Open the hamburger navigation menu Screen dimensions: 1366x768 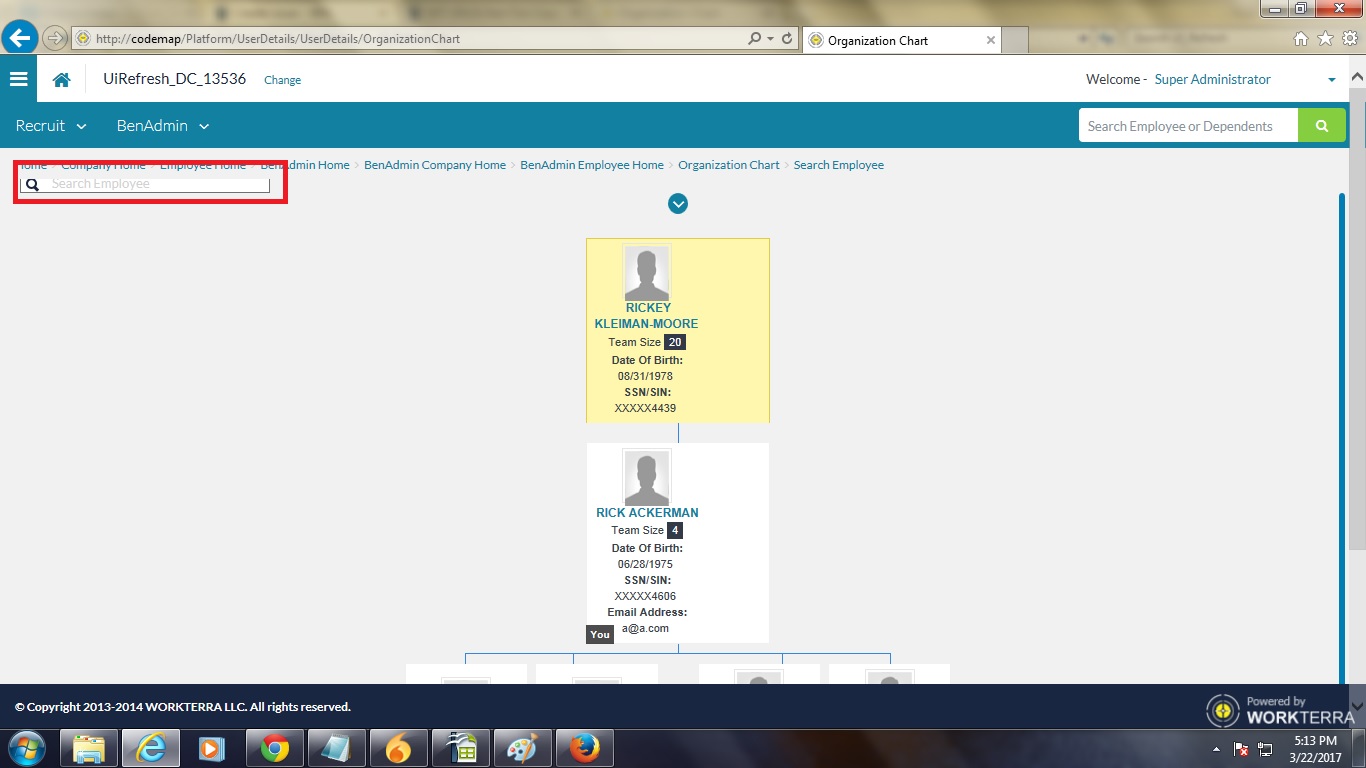18,79
